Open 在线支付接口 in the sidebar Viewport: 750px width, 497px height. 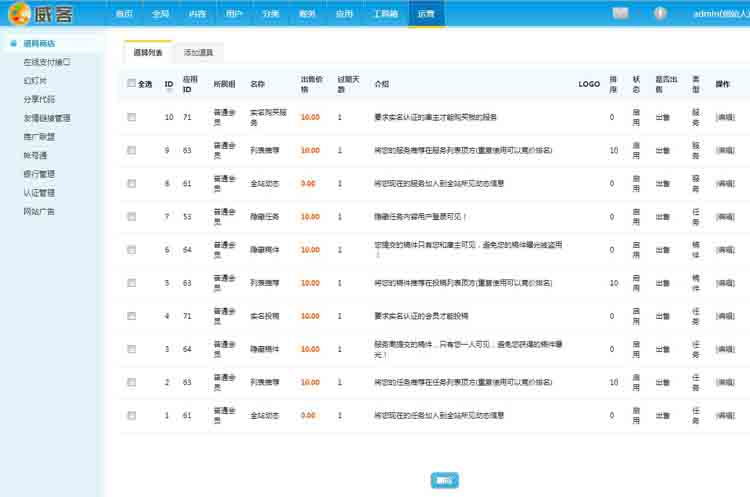coord(47,62)
